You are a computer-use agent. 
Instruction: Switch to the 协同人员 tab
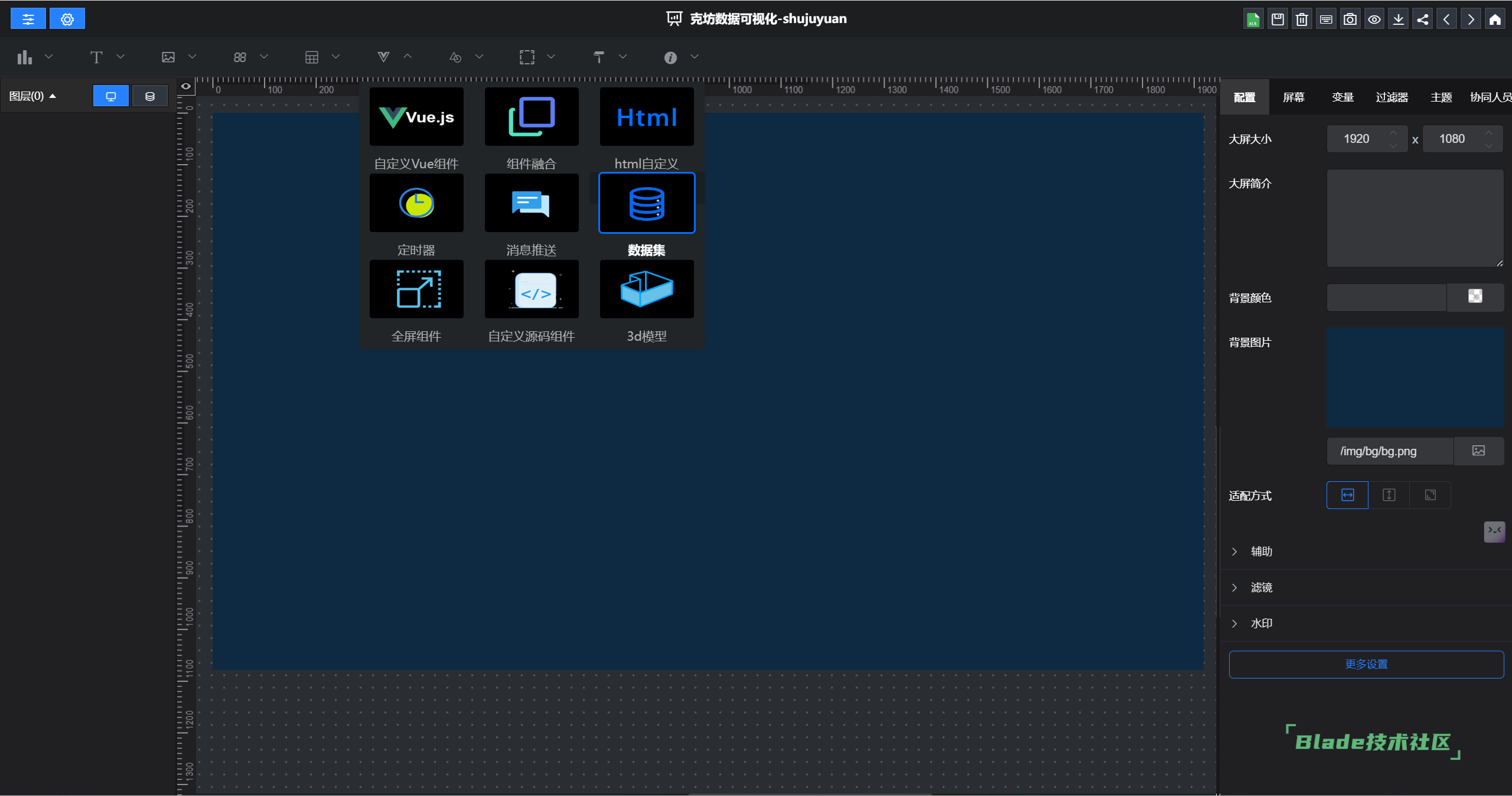(x=1490, y=97)
